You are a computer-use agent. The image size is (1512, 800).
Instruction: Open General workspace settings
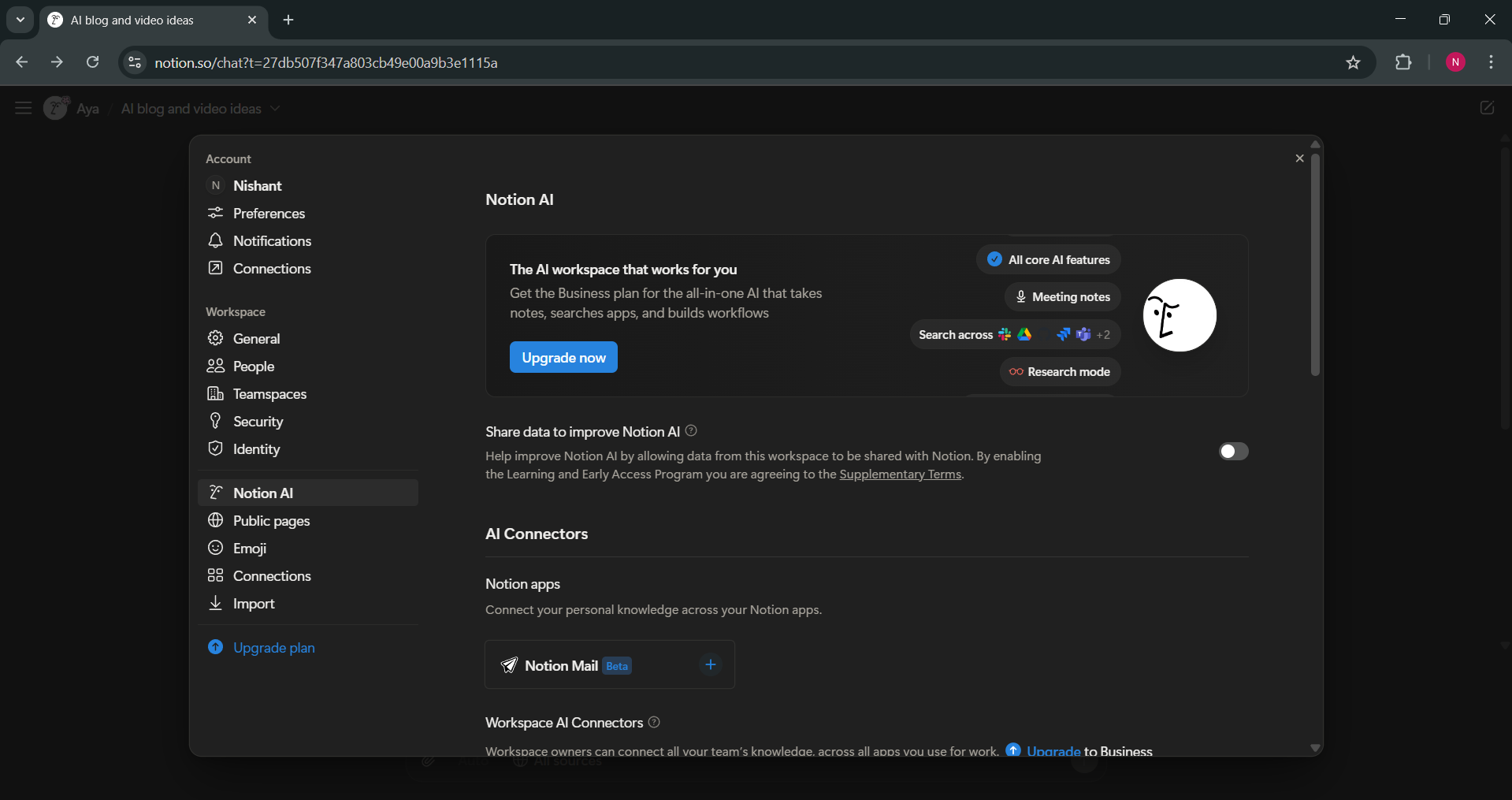point(308,339)
